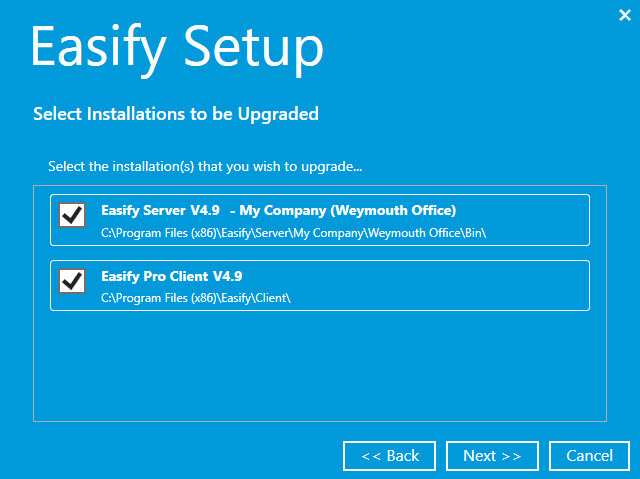This screenshot has width=640, height=479.
Task: Cancel the Easify Setup wizard
Action: coord(589,456)
